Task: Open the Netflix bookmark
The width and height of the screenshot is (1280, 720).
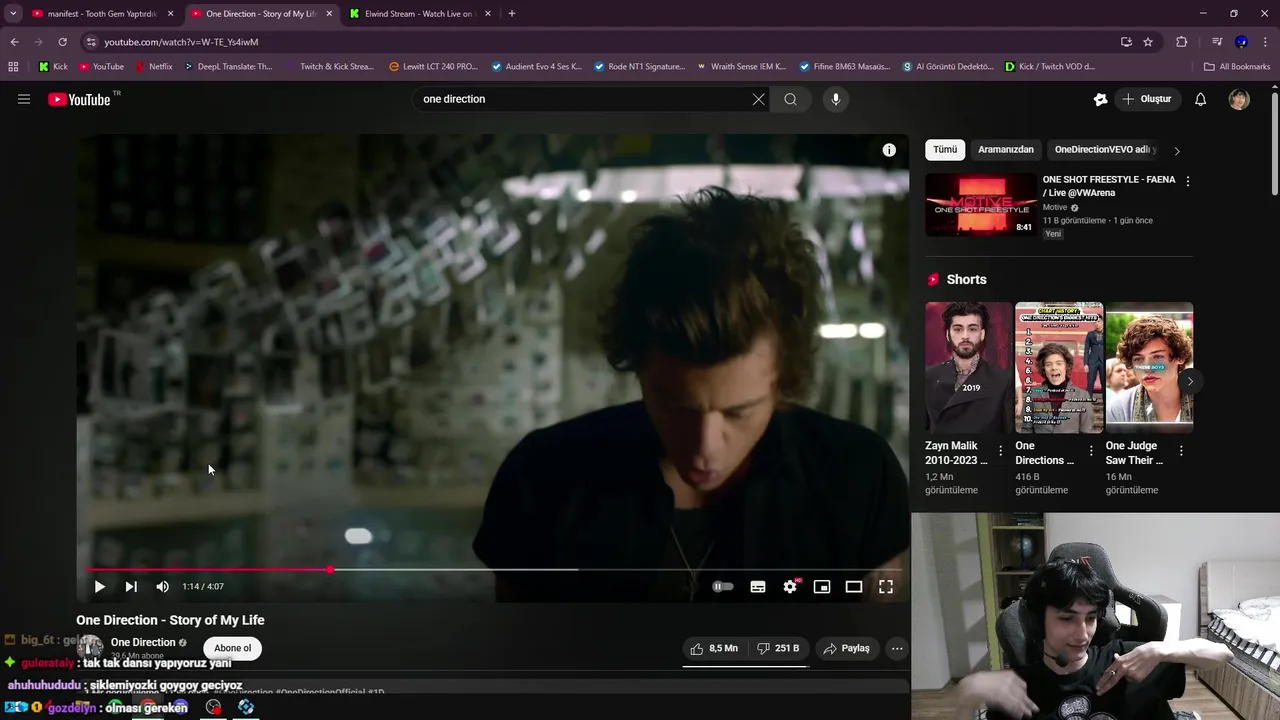Action: click(x=153, y=67)
